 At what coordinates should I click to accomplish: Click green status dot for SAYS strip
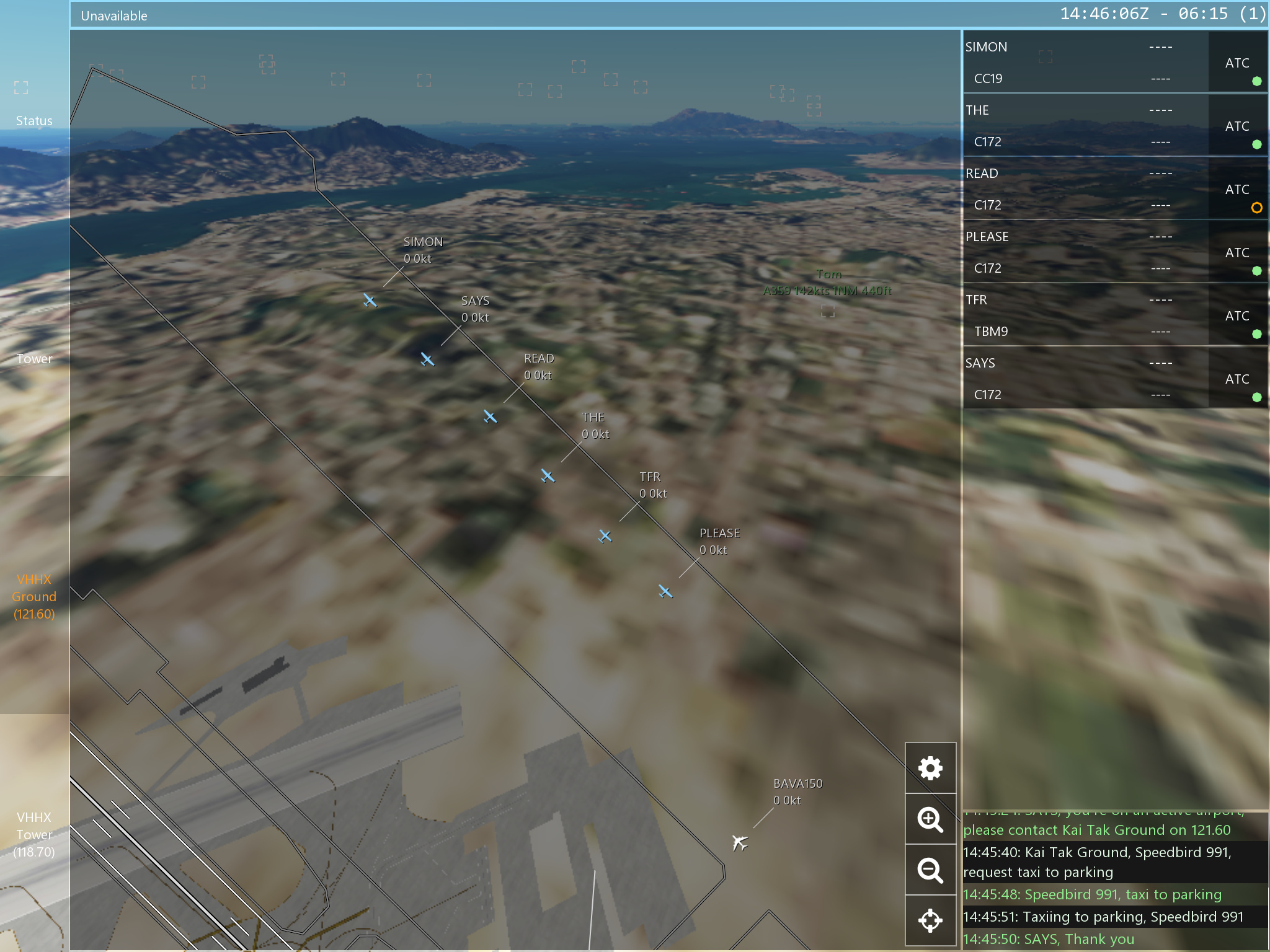[x=1256, y=397]
